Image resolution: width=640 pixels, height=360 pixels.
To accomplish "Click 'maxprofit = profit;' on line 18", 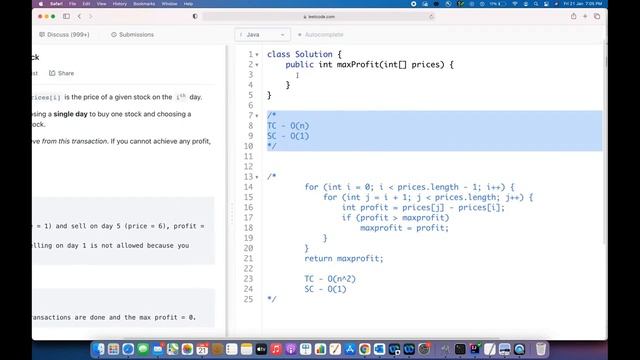I will tap(404, 228).
